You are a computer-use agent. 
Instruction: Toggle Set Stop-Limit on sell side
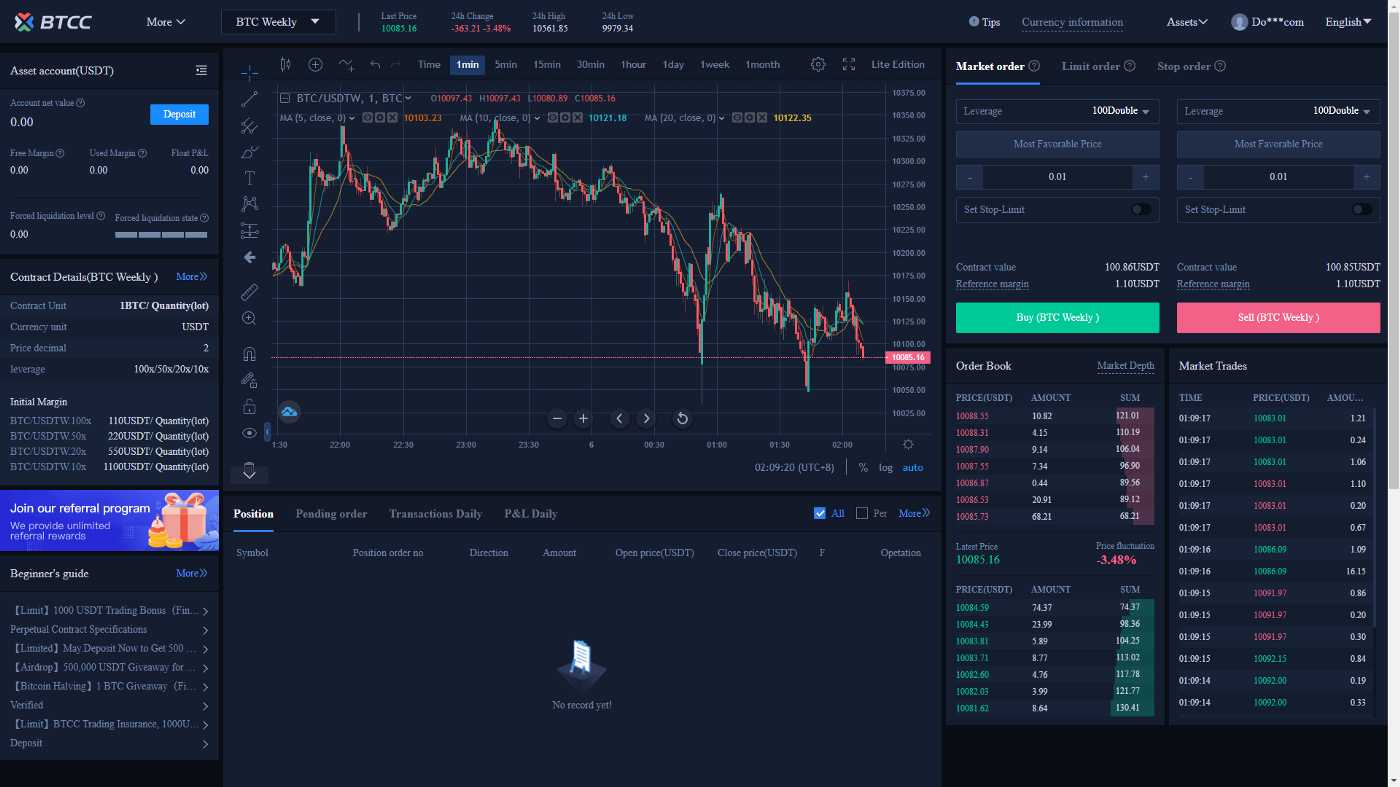pos(1360,210)
